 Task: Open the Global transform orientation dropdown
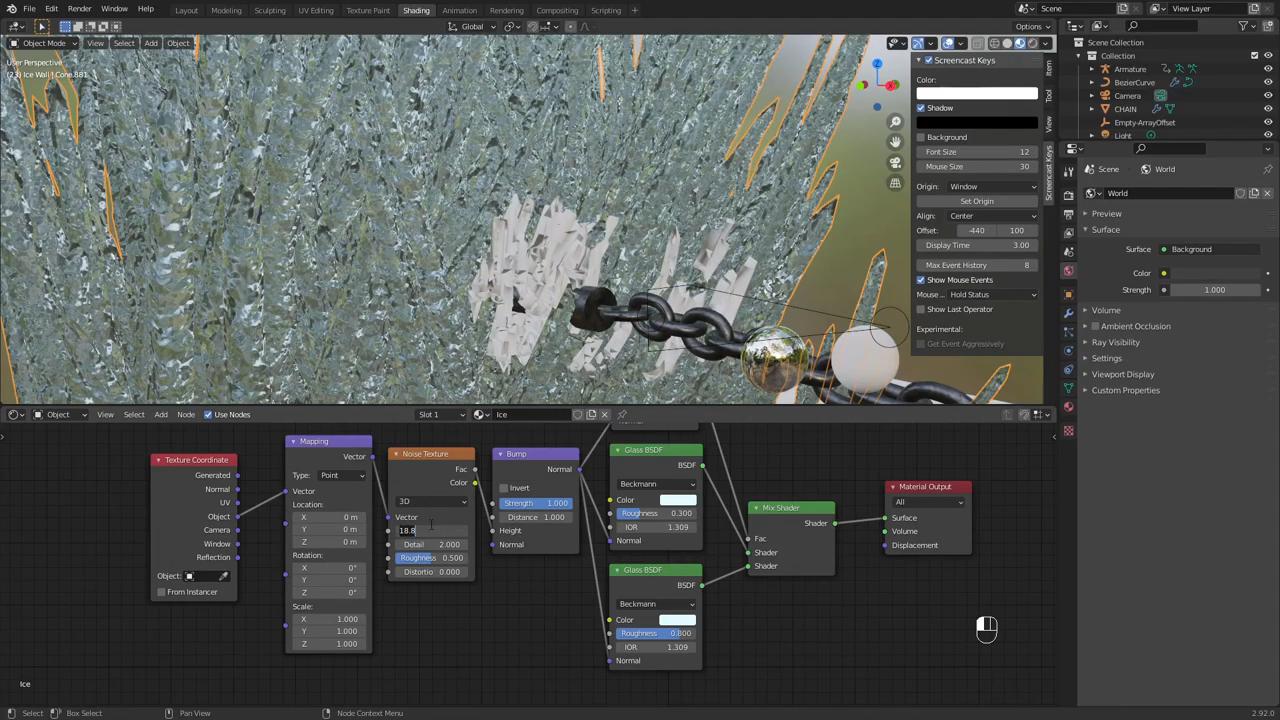(x=470, y=27)
